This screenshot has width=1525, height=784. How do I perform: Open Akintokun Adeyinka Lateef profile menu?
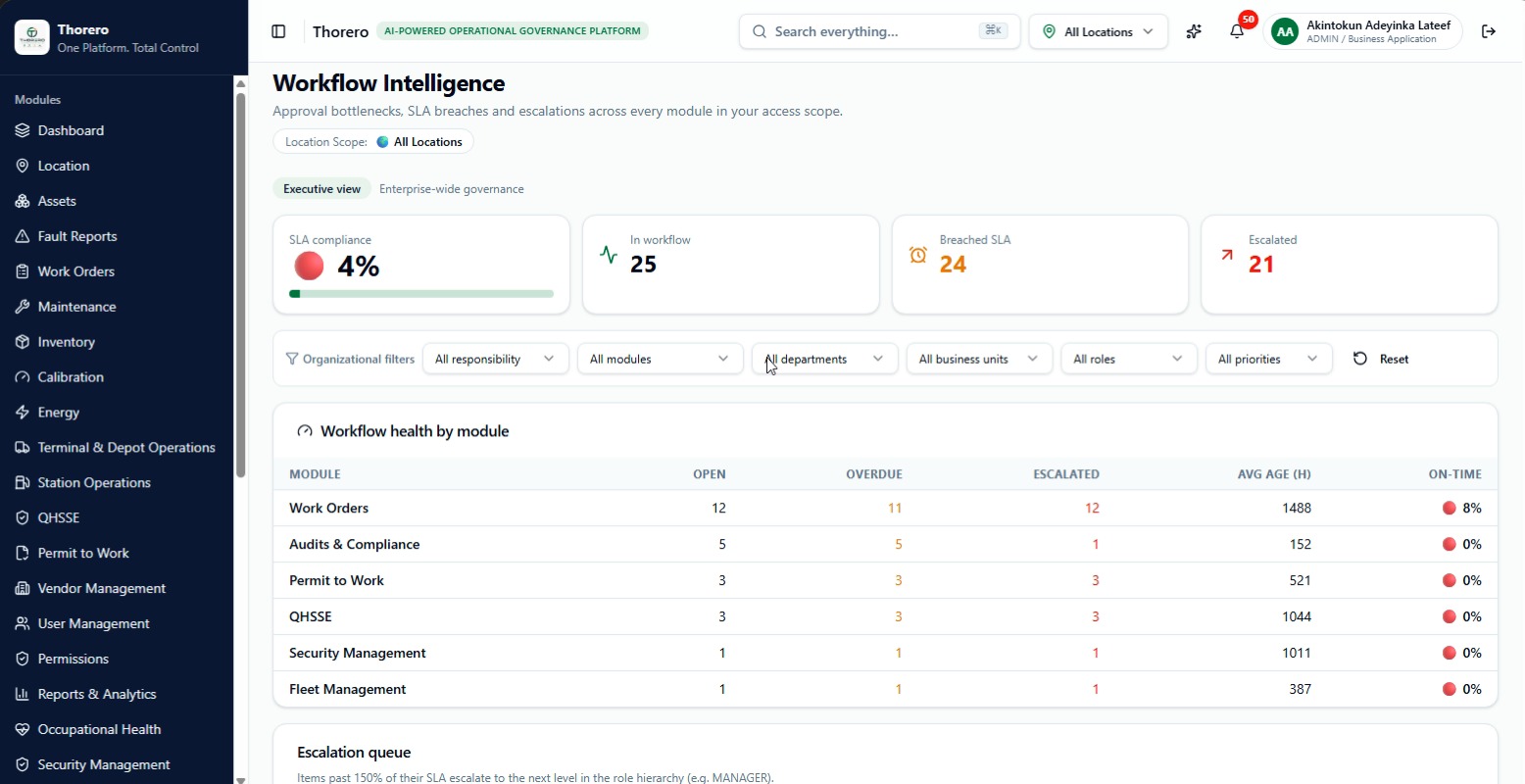(1362, 31)
